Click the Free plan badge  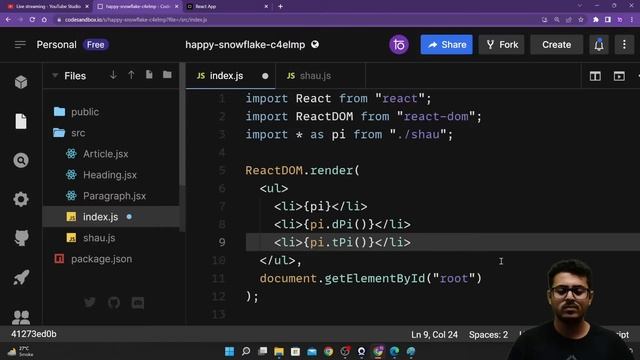click(x=96, y=44)
